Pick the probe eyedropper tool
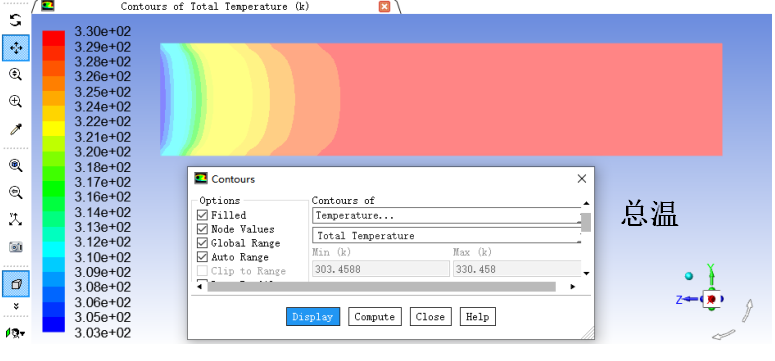The image size is (775, 361). (16, 130)
